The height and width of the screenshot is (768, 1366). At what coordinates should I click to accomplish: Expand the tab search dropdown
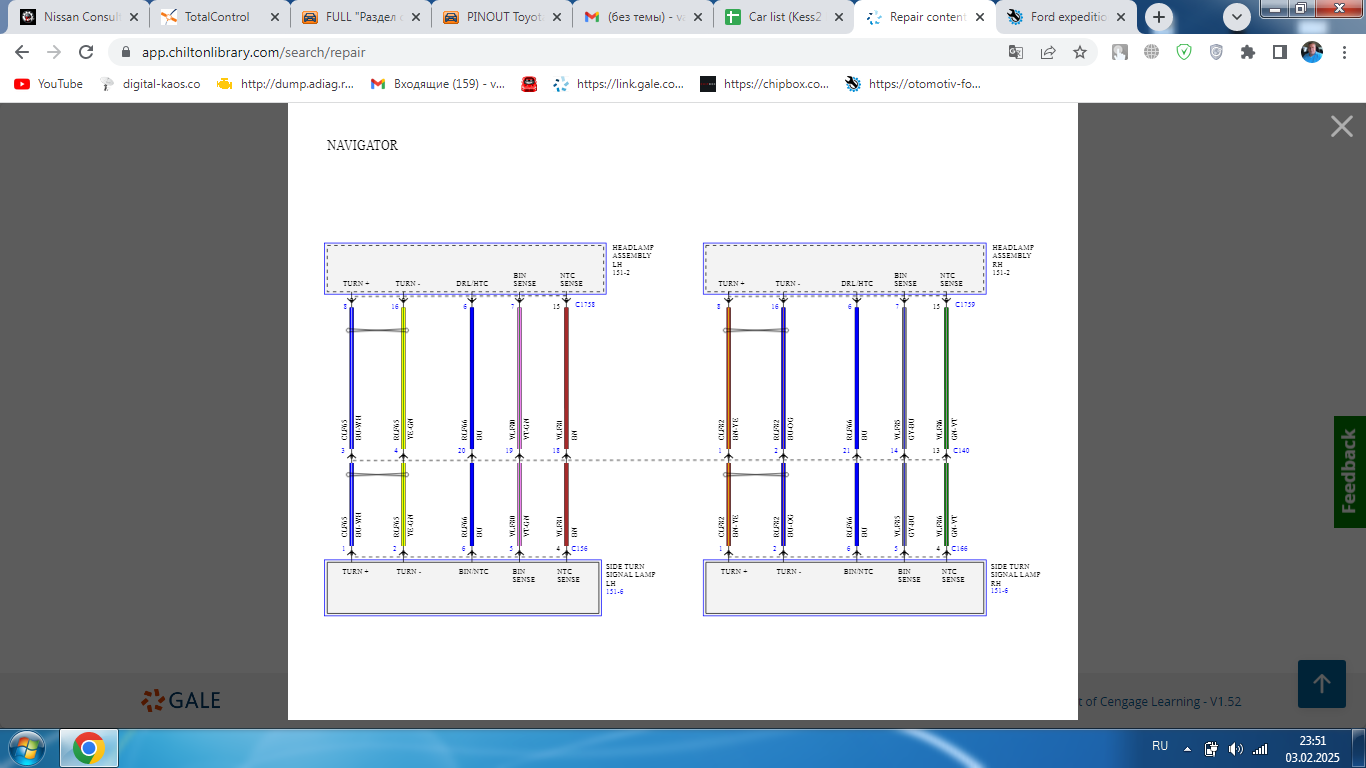tap(1237, 17)
